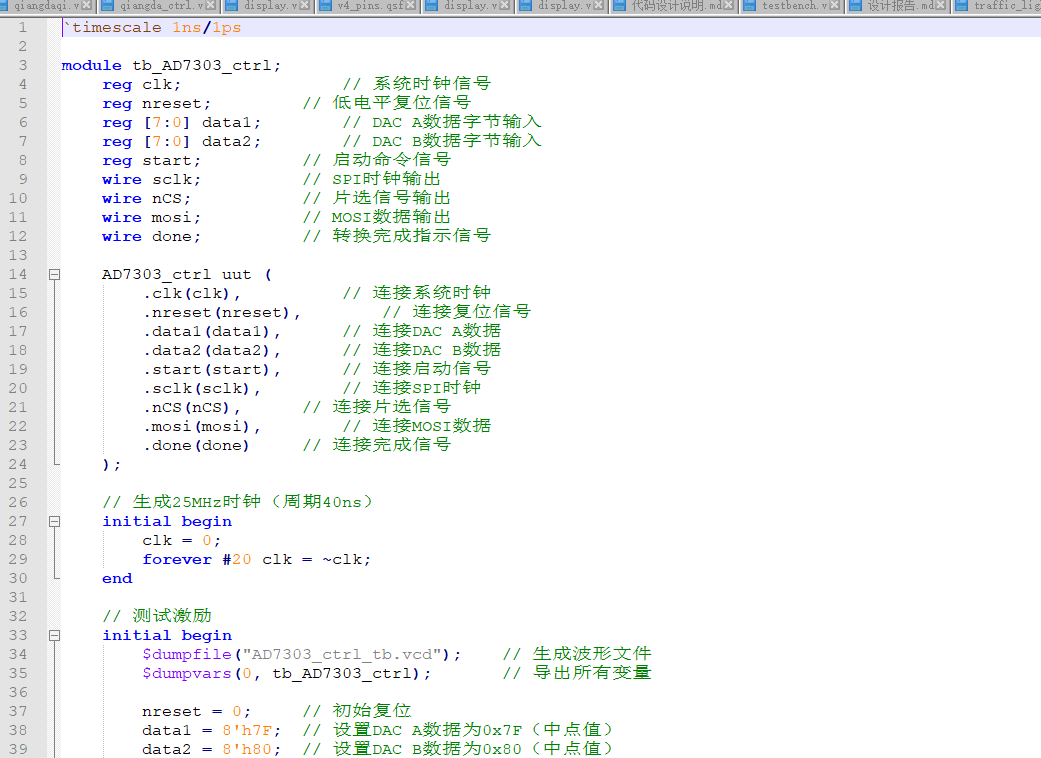Switch to the qiangda_ctrl.v tab

pyautogui.click(x=157, y=5)
